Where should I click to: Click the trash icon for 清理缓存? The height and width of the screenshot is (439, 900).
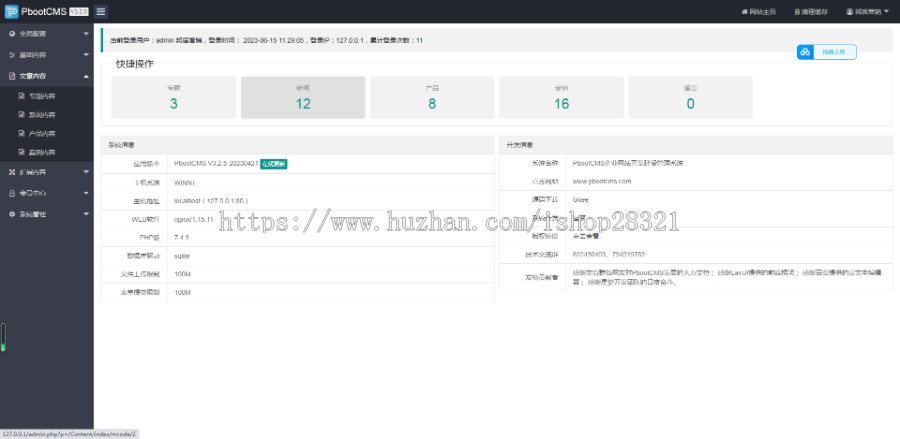tap(797, 11)
